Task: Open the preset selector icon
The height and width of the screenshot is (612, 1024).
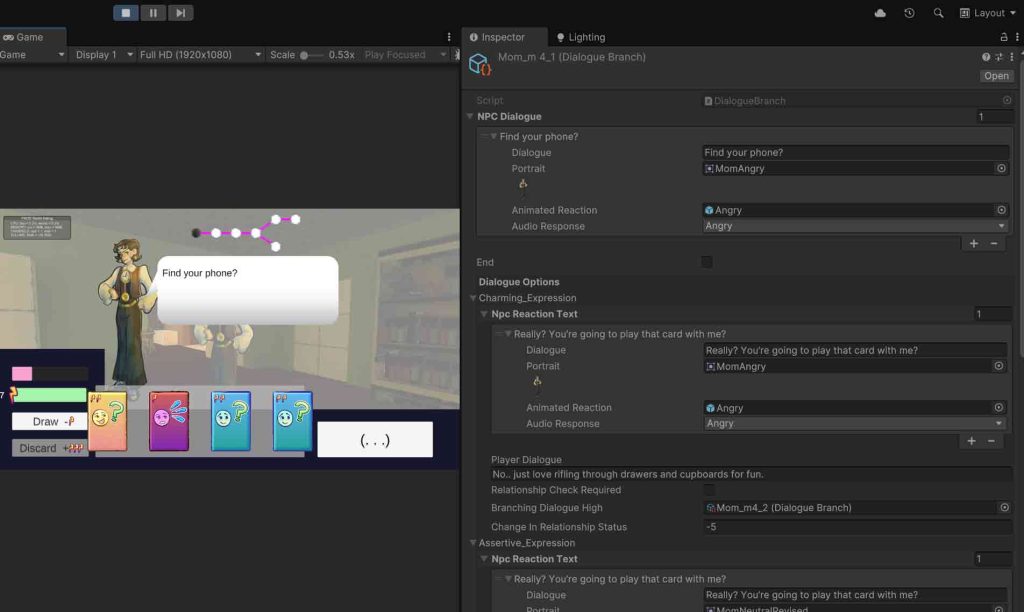Action: tap(999, 57)
